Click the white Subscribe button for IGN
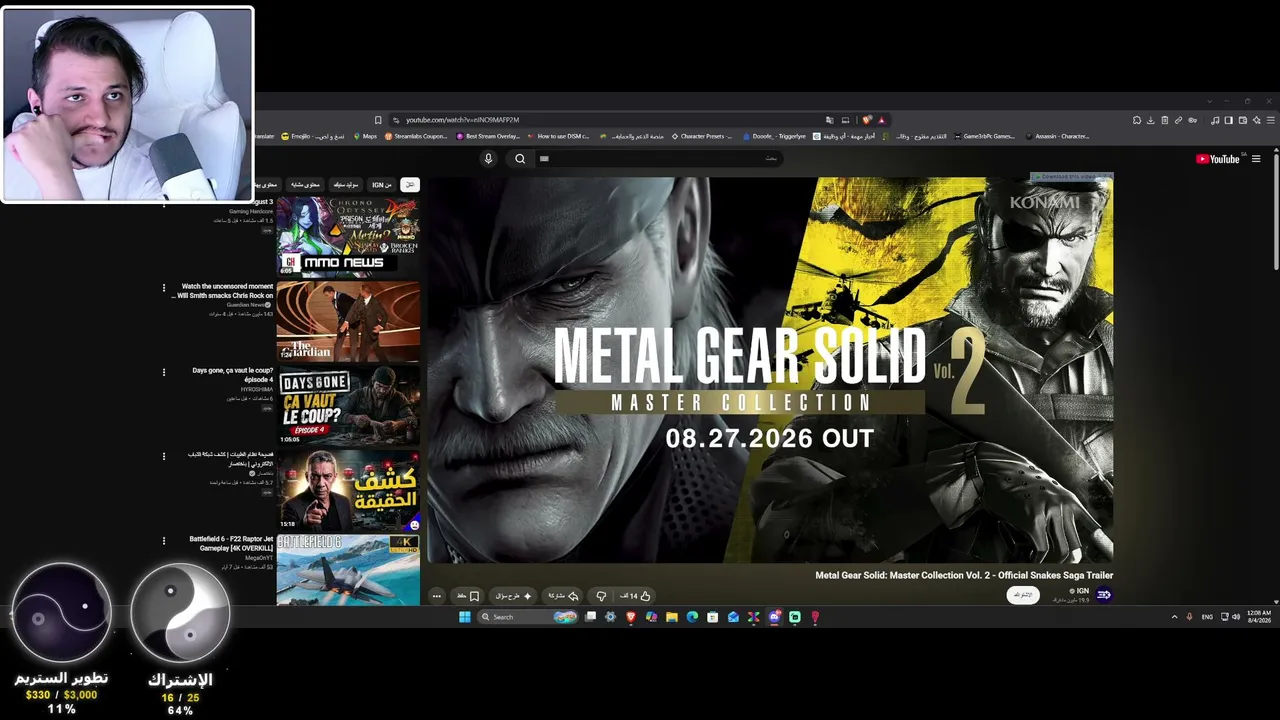 click(1023, 595)
